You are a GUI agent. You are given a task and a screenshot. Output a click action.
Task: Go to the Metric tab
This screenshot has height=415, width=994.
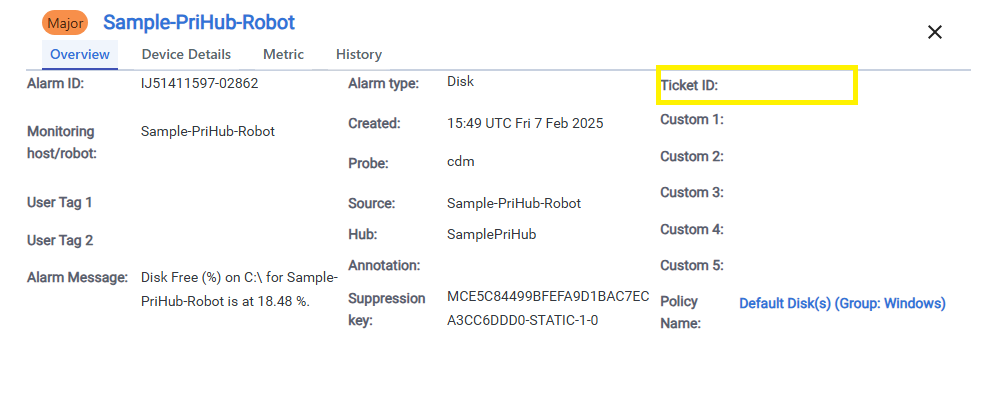pyautogui.click(x=283, y=54)
